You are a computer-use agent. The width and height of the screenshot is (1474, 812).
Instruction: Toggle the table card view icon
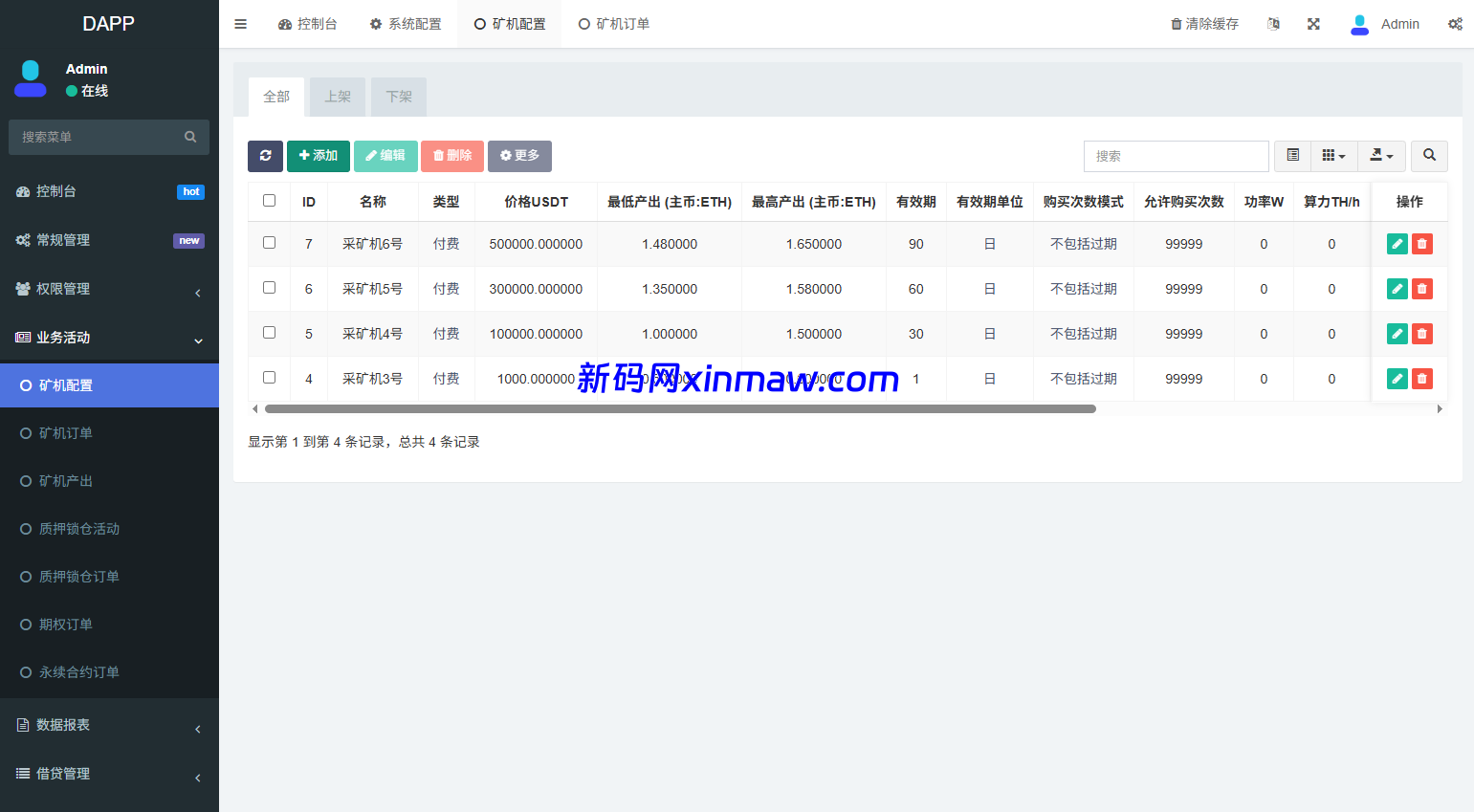[x=1292, y=156]
